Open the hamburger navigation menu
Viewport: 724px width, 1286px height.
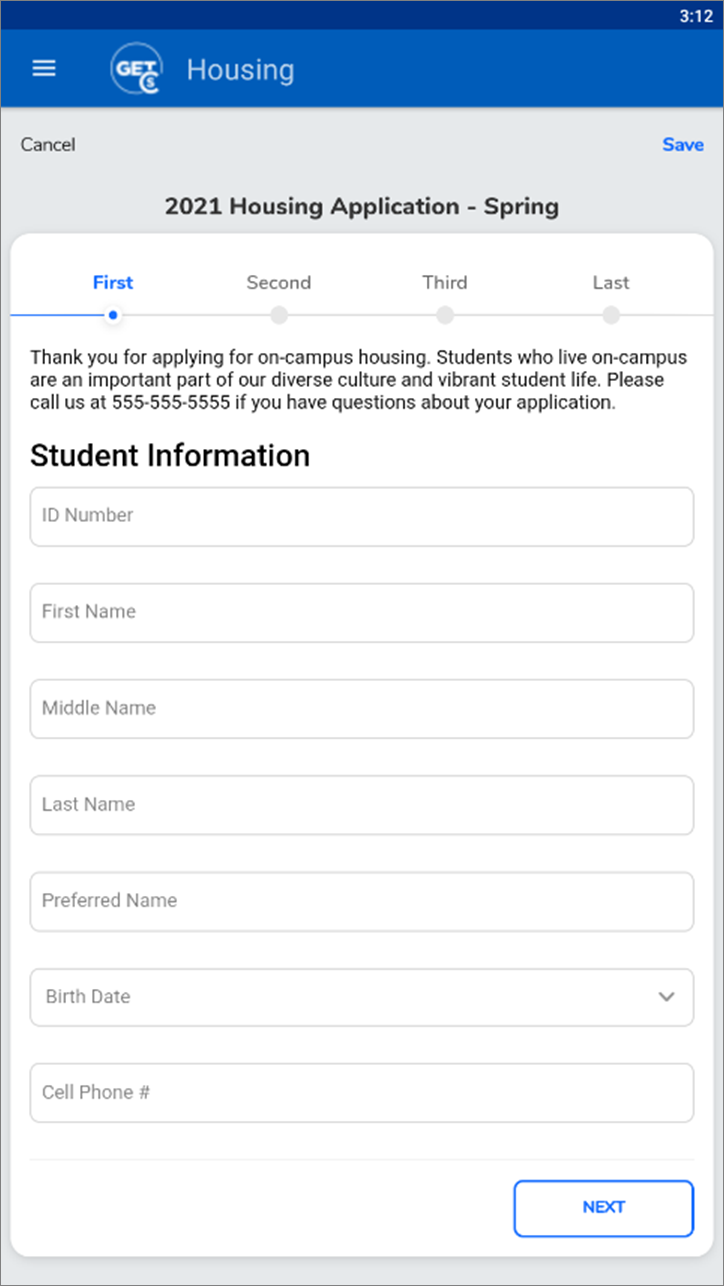click(x=44, y=69)
